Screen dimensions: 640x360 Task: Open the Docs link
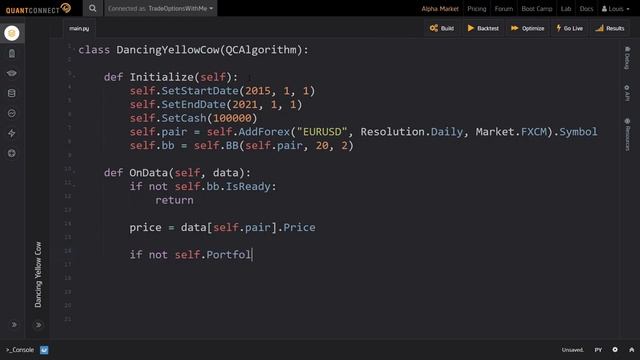[x=586, y=9]
